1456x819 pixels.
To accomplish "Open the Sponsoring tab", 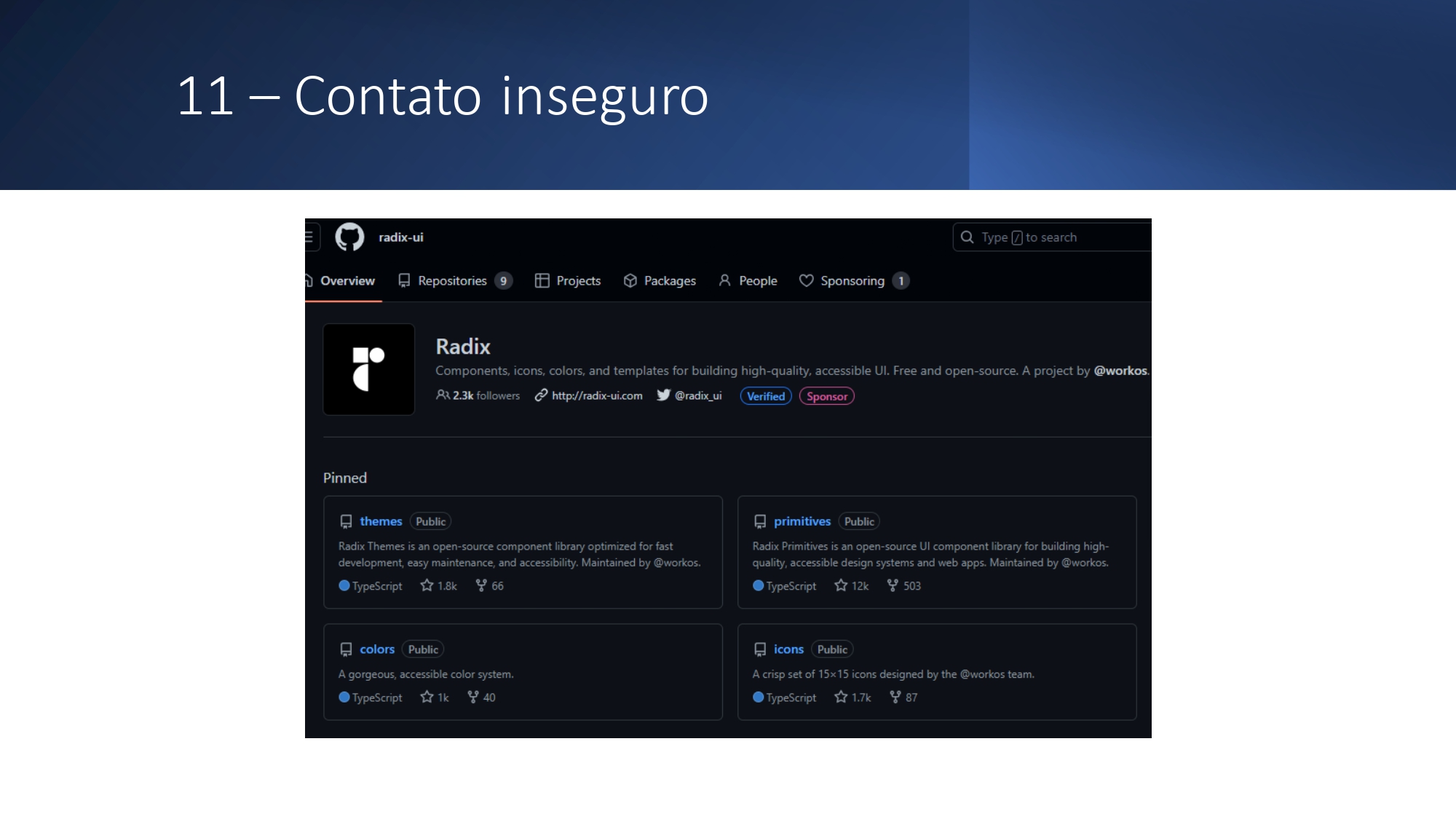I will point(852,281).
